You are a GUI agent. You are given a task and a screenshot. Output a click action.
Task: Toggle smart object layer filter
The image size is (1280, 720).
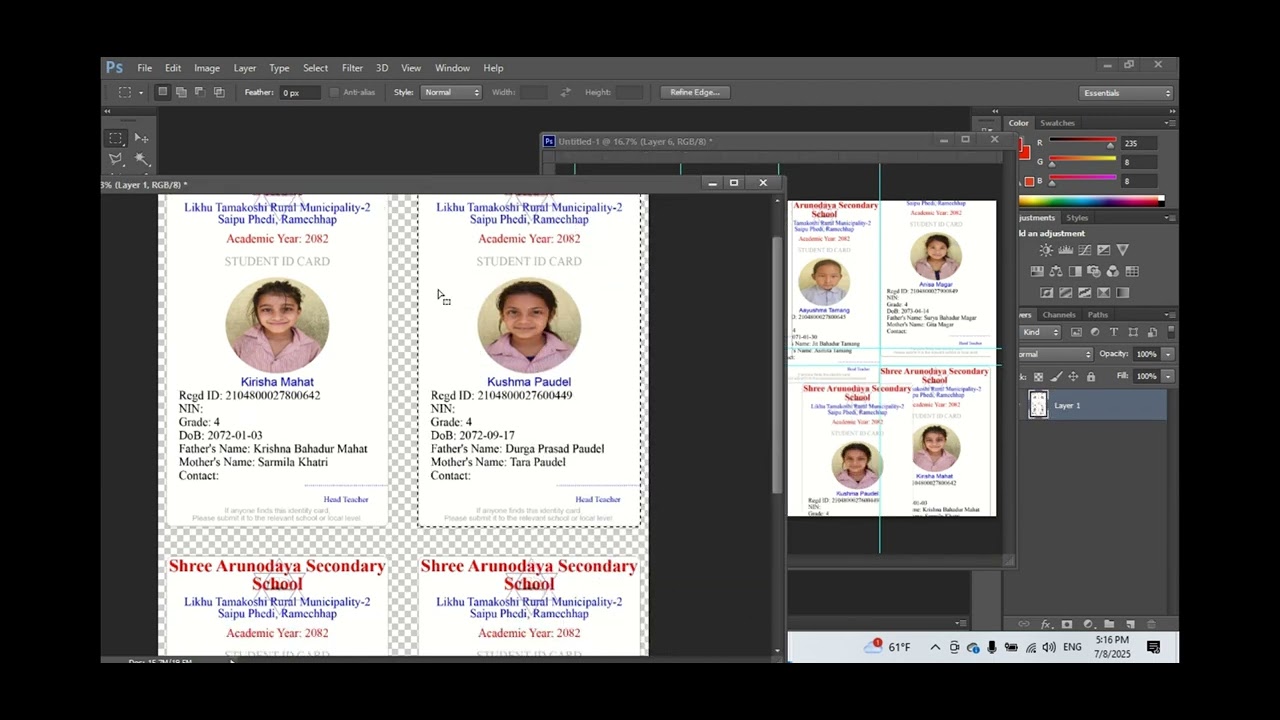pyautogui.click(x=1152, y=332)
